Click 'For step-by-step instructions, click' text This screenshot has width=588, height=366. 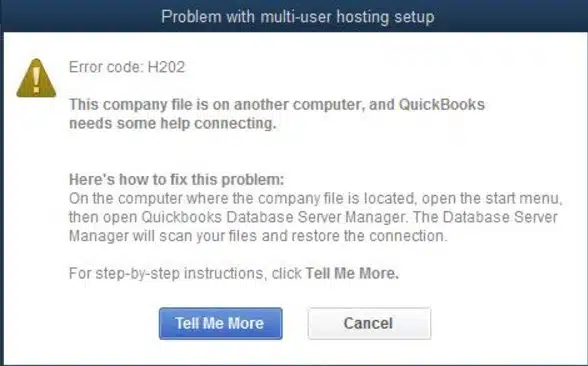[x=185, y=273]
